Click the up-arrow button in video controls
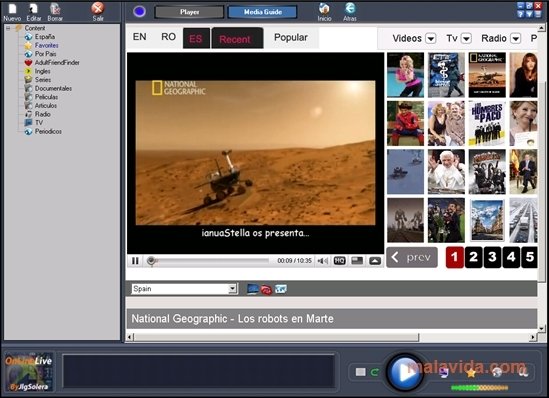The image size is (549, 398). 375,261
